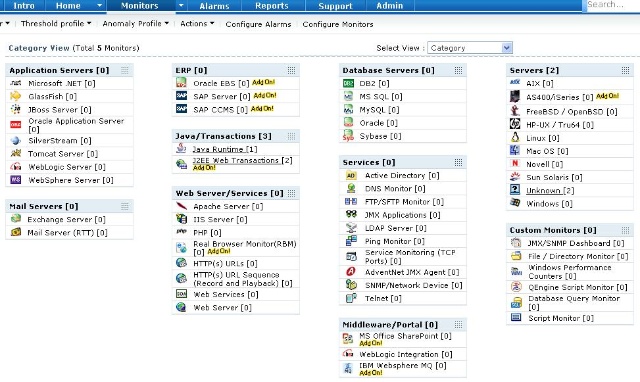Click the Active Directory icon
640x382 pixels.
pos(351,175)
